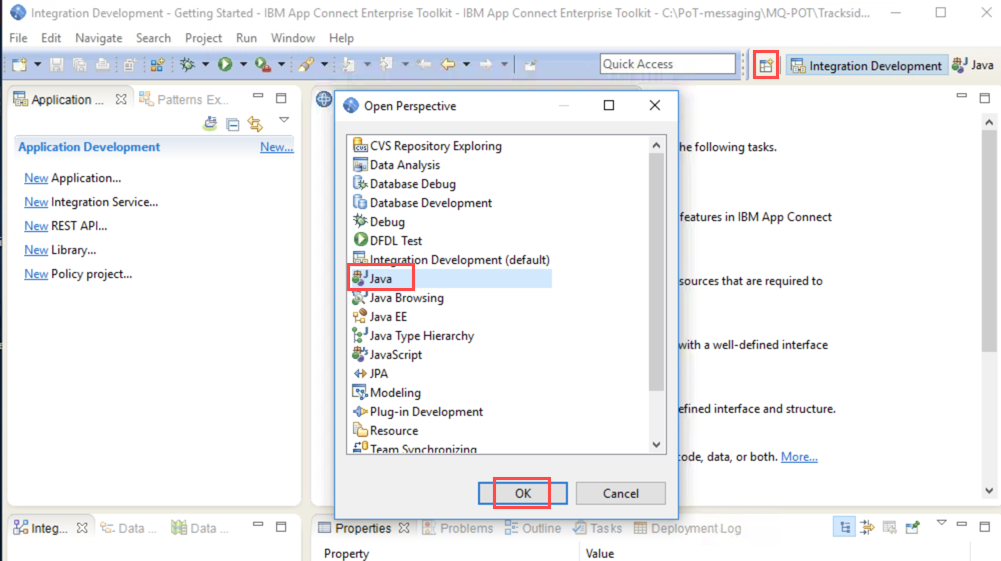Open the Search menu

[x=153, y=38]
